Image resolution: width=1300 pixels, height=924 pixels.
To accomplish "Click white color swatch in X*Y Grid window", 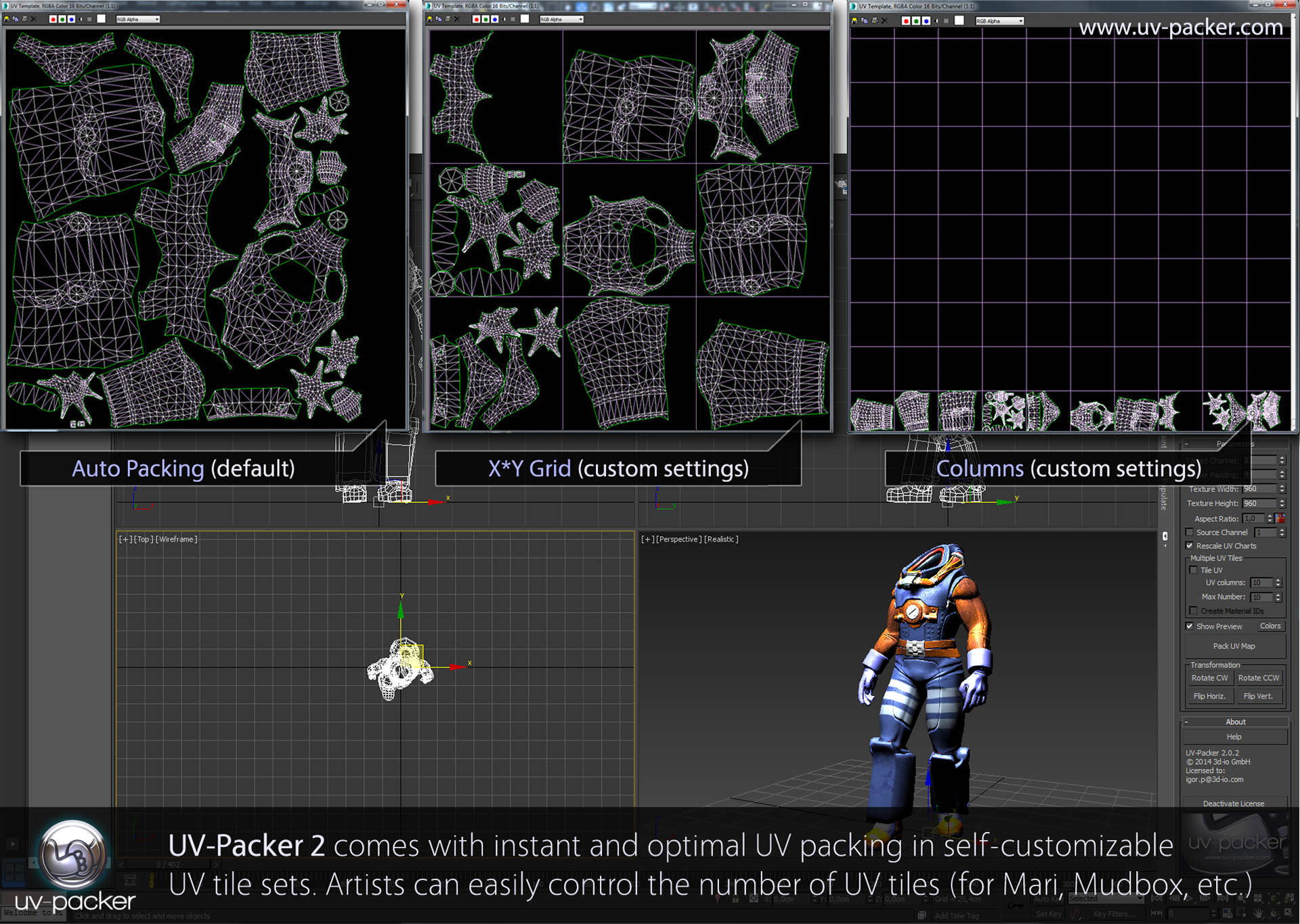I will (x=525, y=19).
